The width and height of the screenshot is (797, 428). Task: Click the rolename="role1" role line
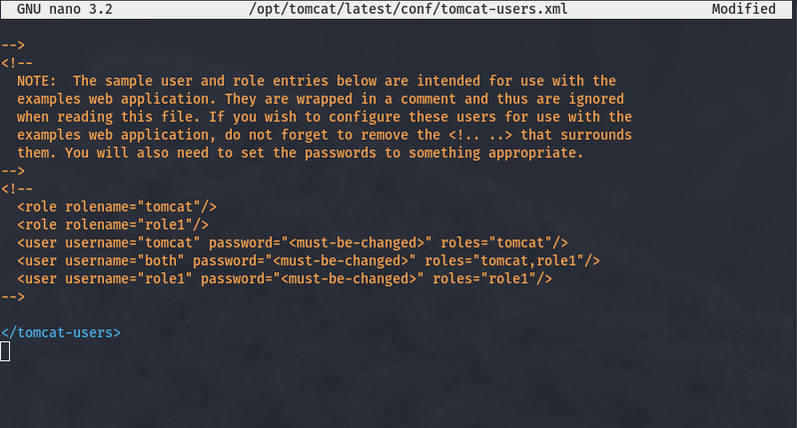(x=113, y=224)
